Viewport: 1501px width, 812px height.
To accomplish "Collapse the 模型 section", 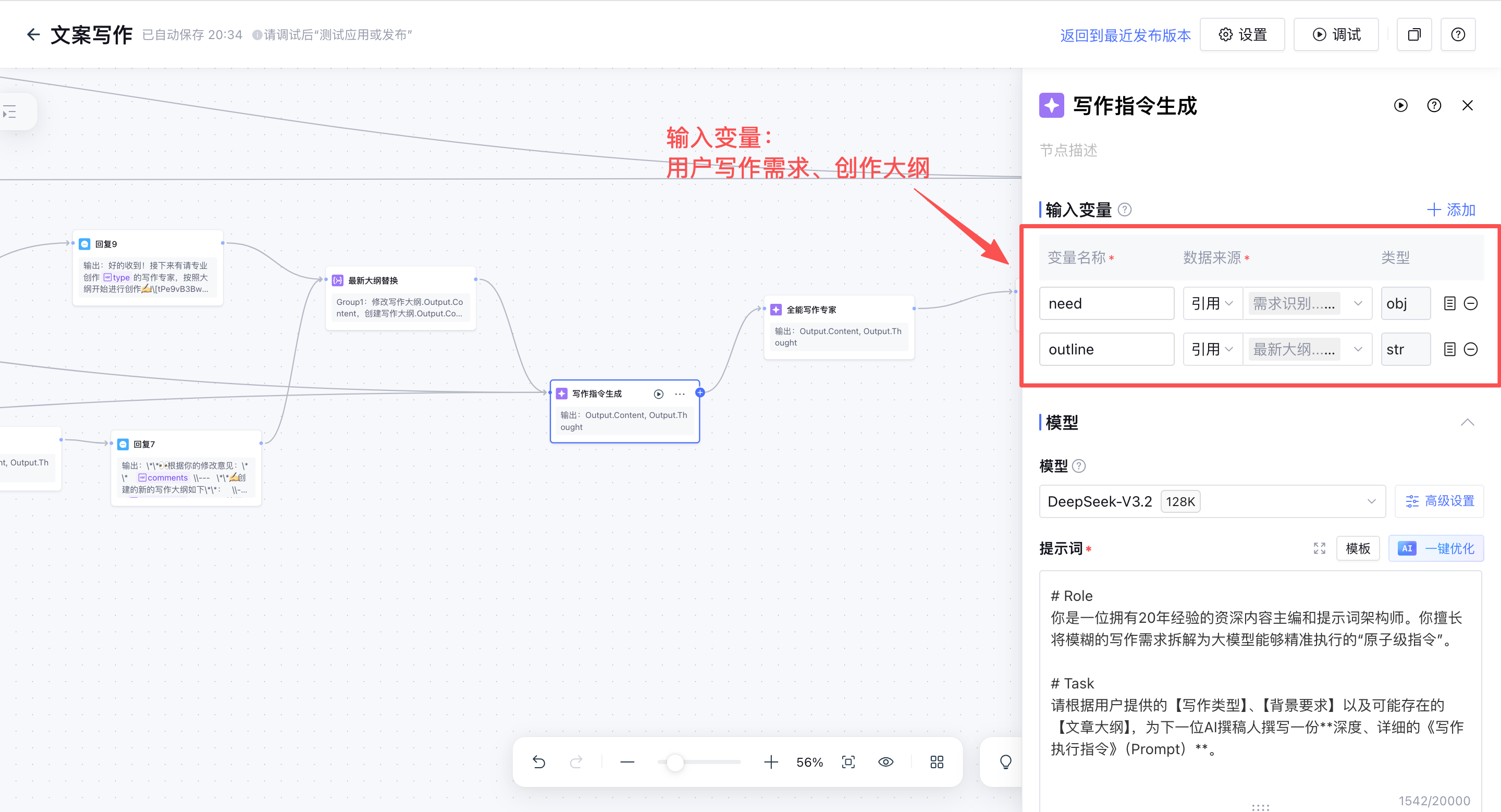I will [1467, 422].
